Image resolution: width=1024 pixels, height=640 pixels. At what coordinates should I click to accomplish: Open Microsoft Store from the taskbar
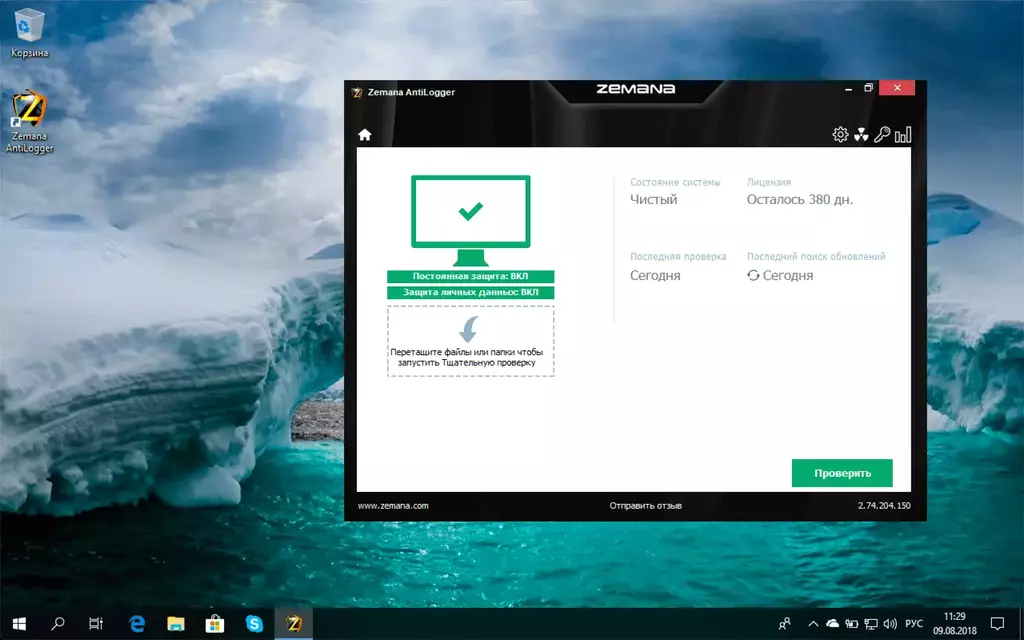[x=215, y=624]
